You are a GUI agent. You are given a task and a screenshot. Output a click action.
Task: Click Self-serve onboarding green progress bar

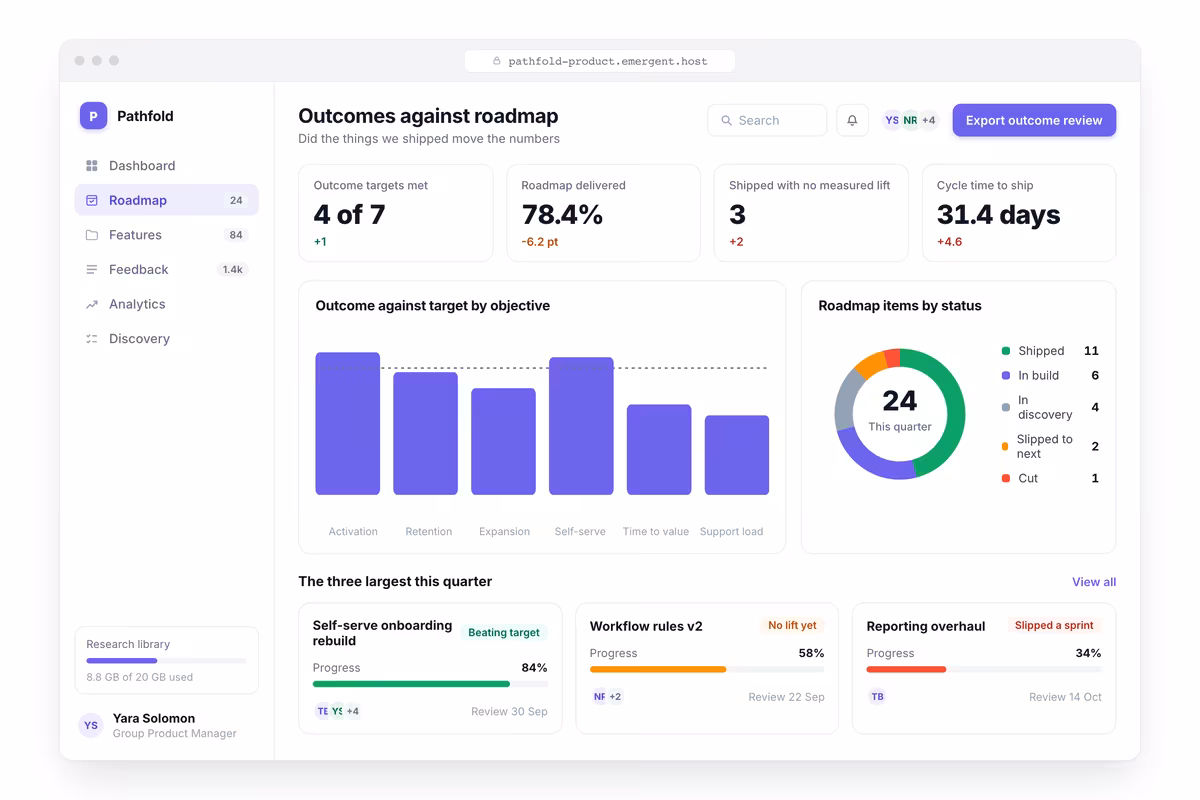411,684
